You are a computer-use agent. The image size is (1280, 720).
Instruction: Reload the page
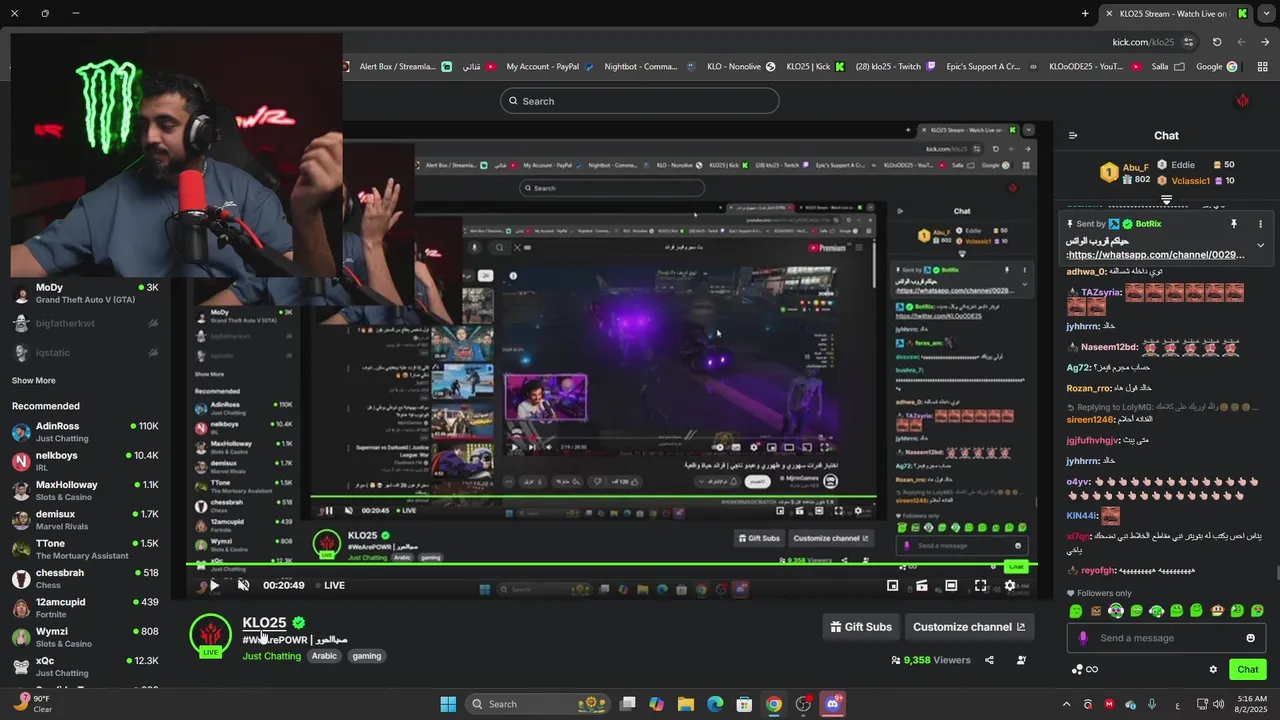[1217, 42]
